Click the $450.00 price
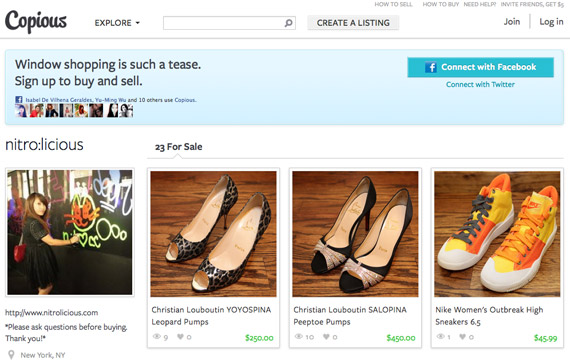Viewport: 570px width, 364px height. click(401, 338)
